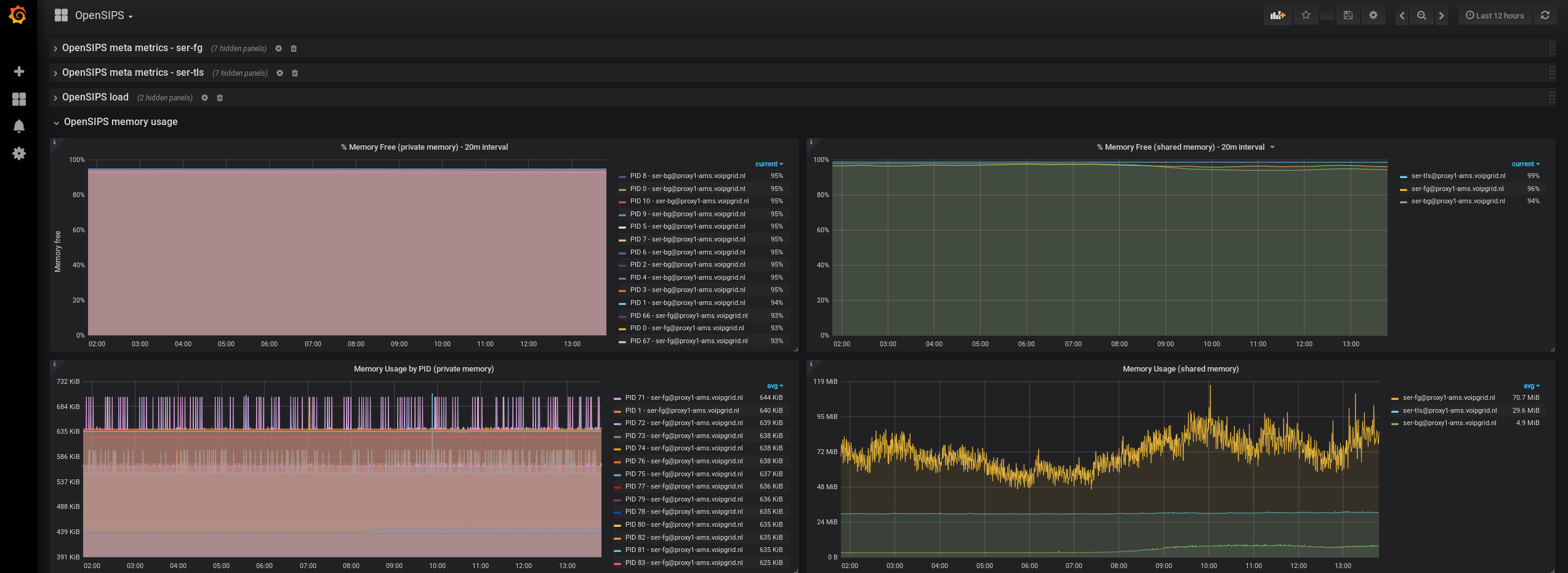Open the Memory Free (shared memory) panel title menu
The height and width of the screenshot is (573, 1568).
click(x=1180, y=147)
